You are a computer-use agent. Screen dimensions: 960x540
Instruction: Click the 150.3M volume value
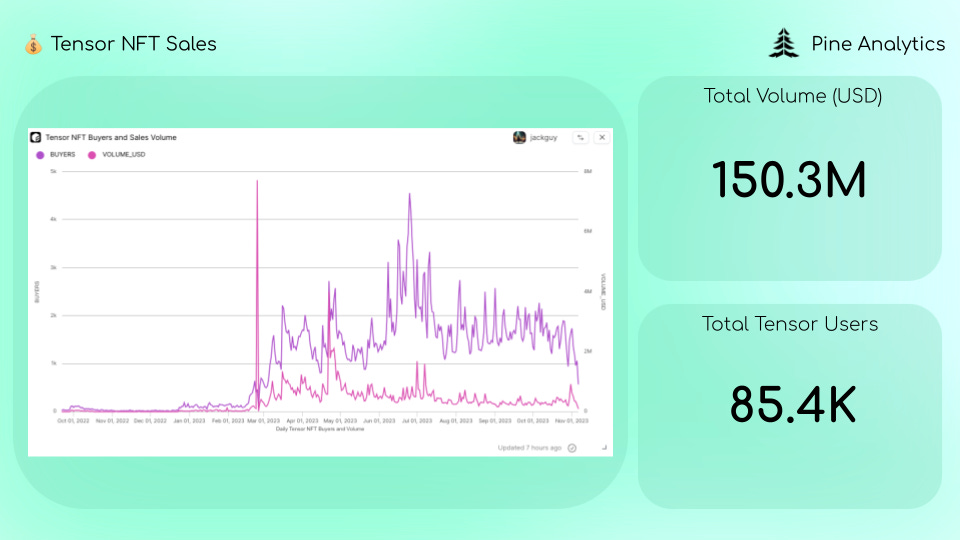point(789,180)
